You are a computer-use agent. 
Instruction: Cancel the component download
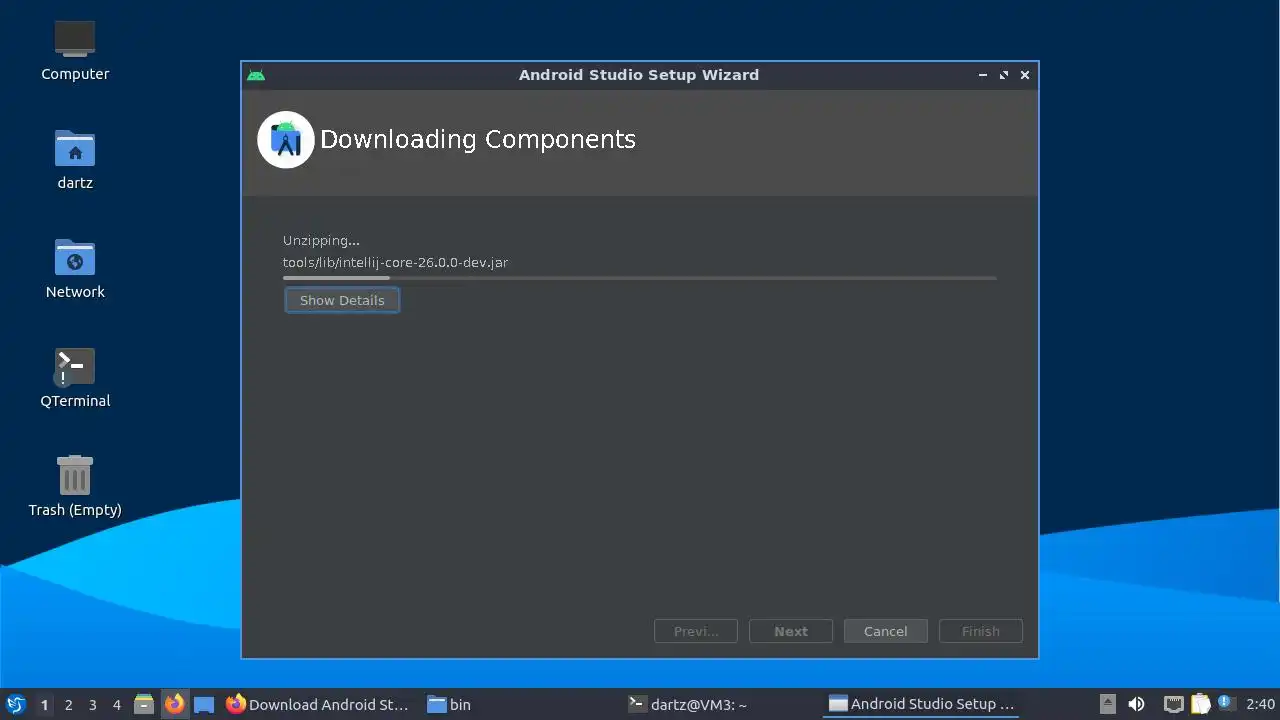coord(885,631)
